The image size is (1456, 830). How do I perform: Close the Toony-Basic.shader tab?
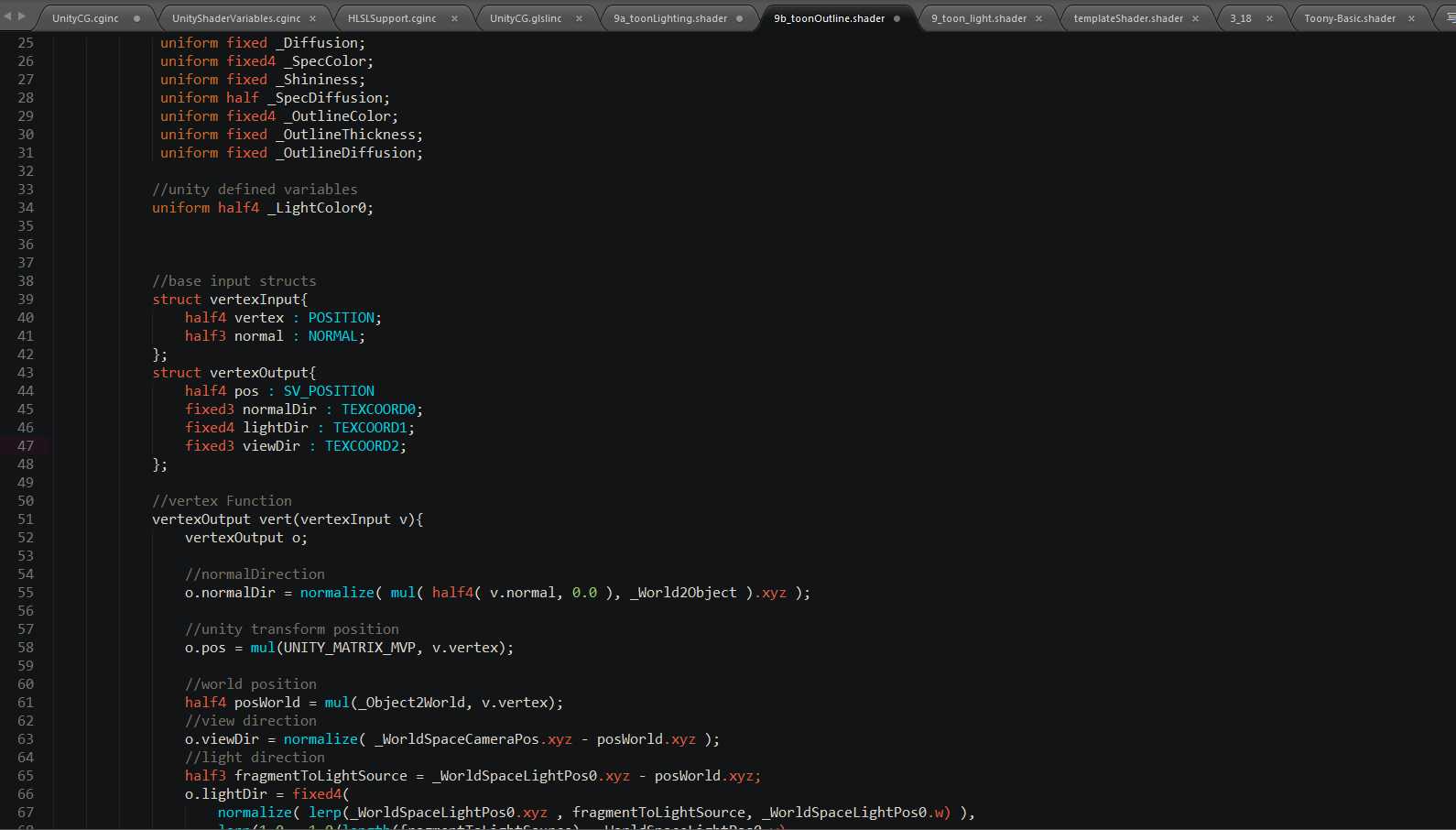[x=1411, y=18]
